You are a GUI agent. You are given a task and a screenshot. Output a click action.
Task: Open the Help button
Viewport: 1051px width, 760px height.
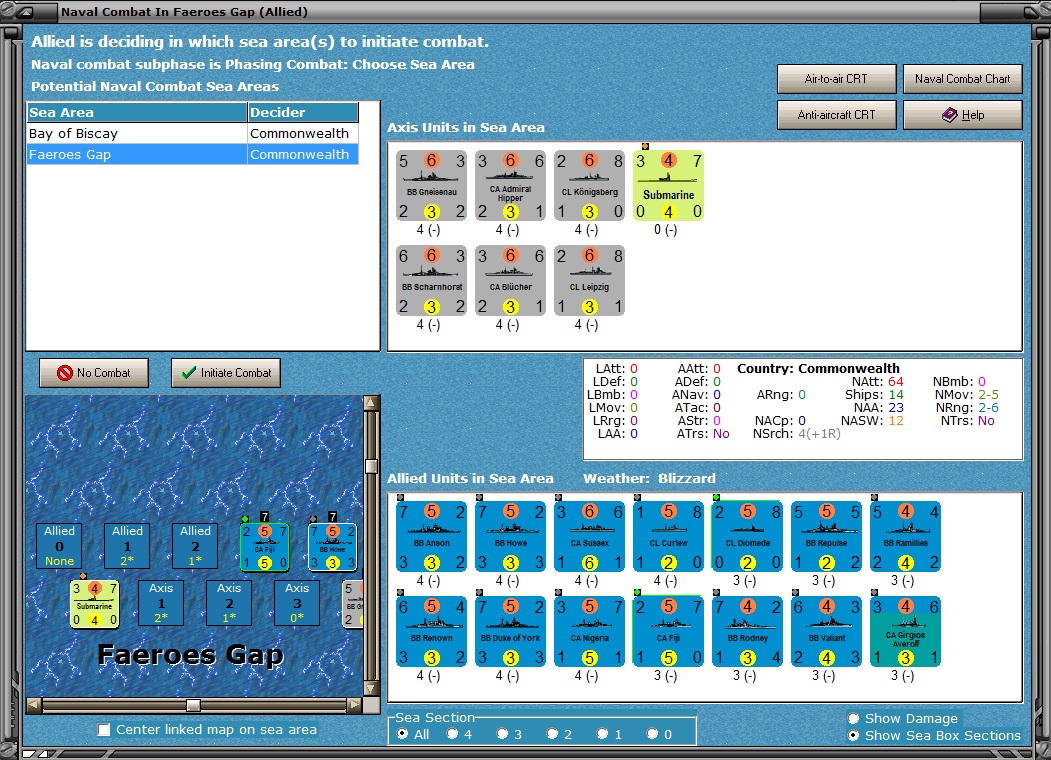click(x=963, y=115)
